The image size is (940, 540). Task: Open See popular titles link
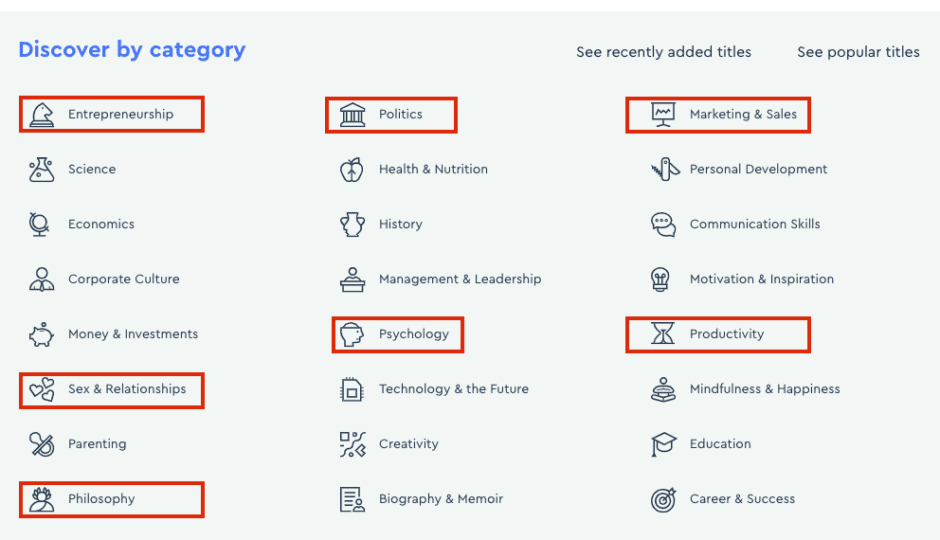tap(858, 52)
